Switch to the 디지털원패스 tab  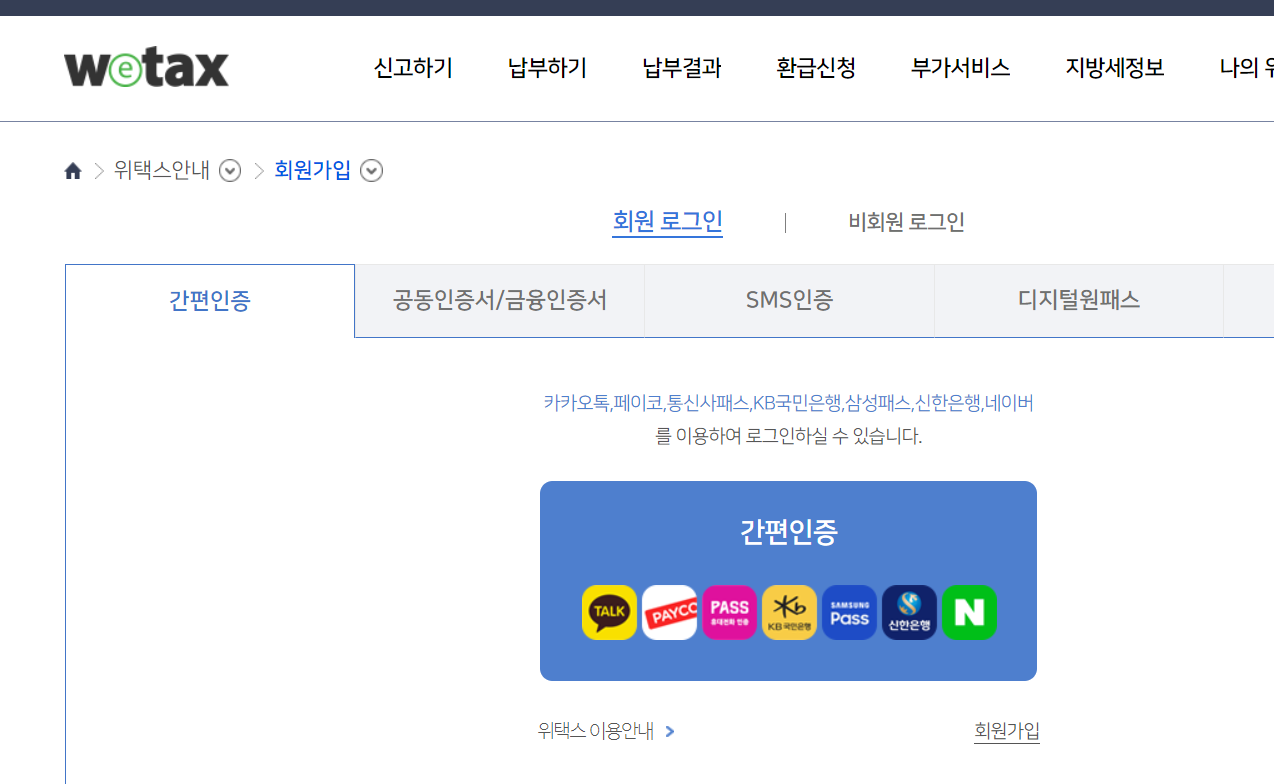tap(1078, 300)
